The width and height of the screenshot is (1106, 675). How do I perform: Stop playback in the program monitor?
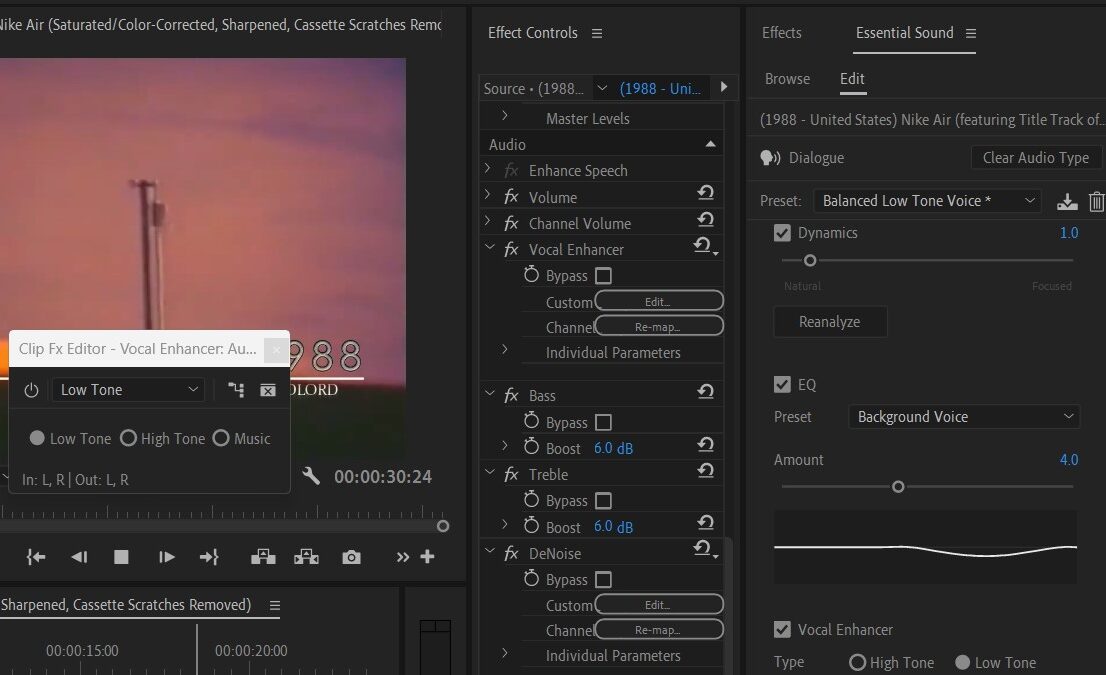coord(121,557)
